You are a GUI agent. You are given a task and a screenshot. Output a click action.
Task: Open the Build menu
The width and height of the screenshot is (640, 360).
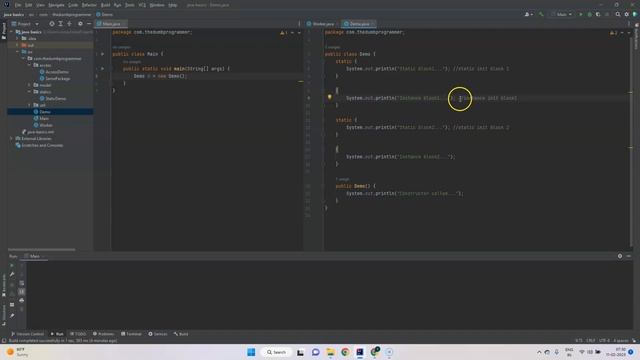(106, 5)
